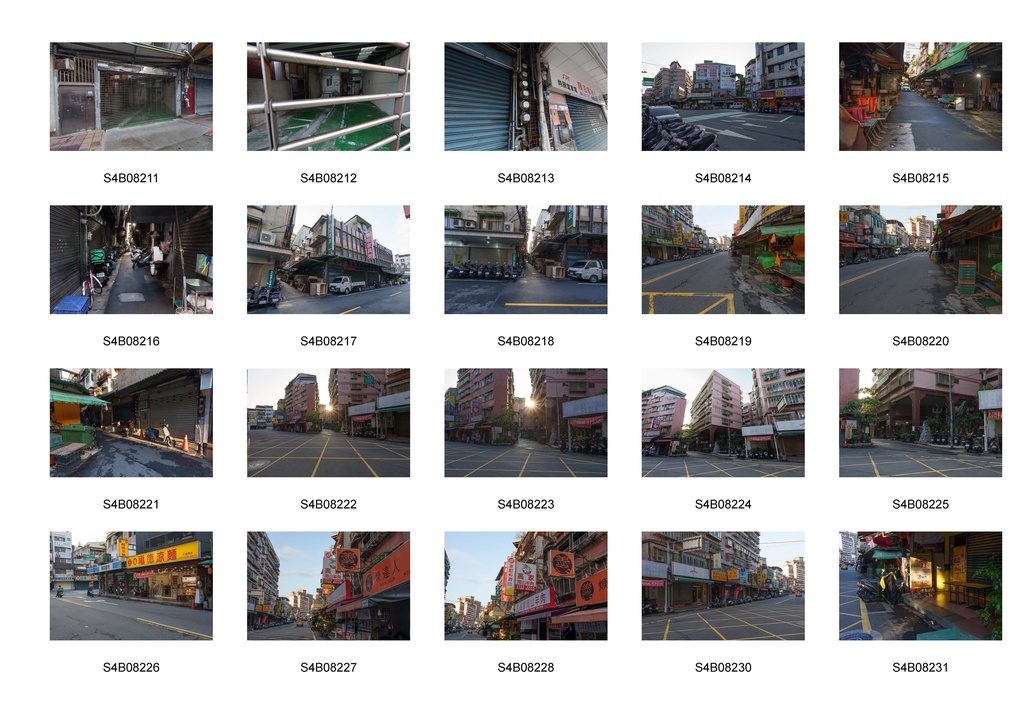Select the caption text S4B08223

(x=526, y=504)
